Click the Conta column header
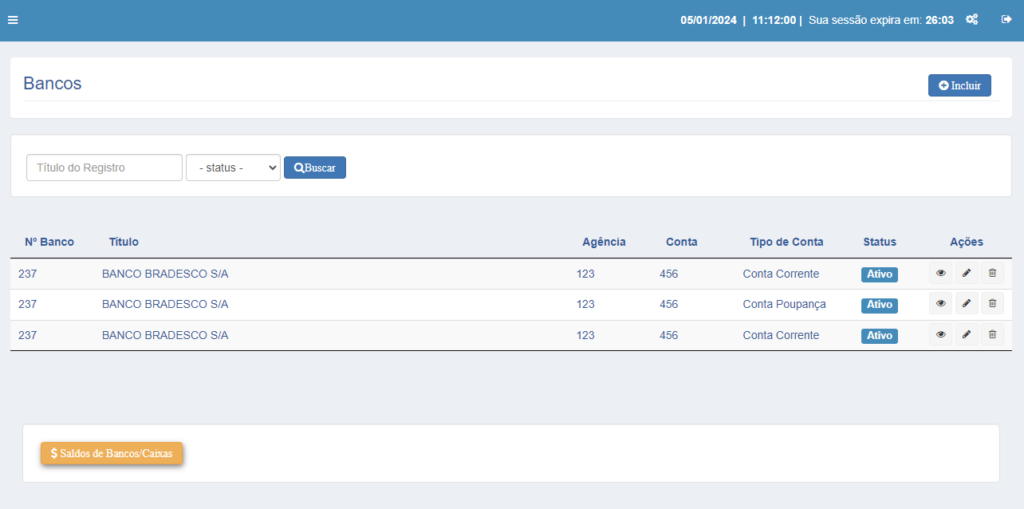The height and width of the screenshot is (509, 1024). coord(682,242)
